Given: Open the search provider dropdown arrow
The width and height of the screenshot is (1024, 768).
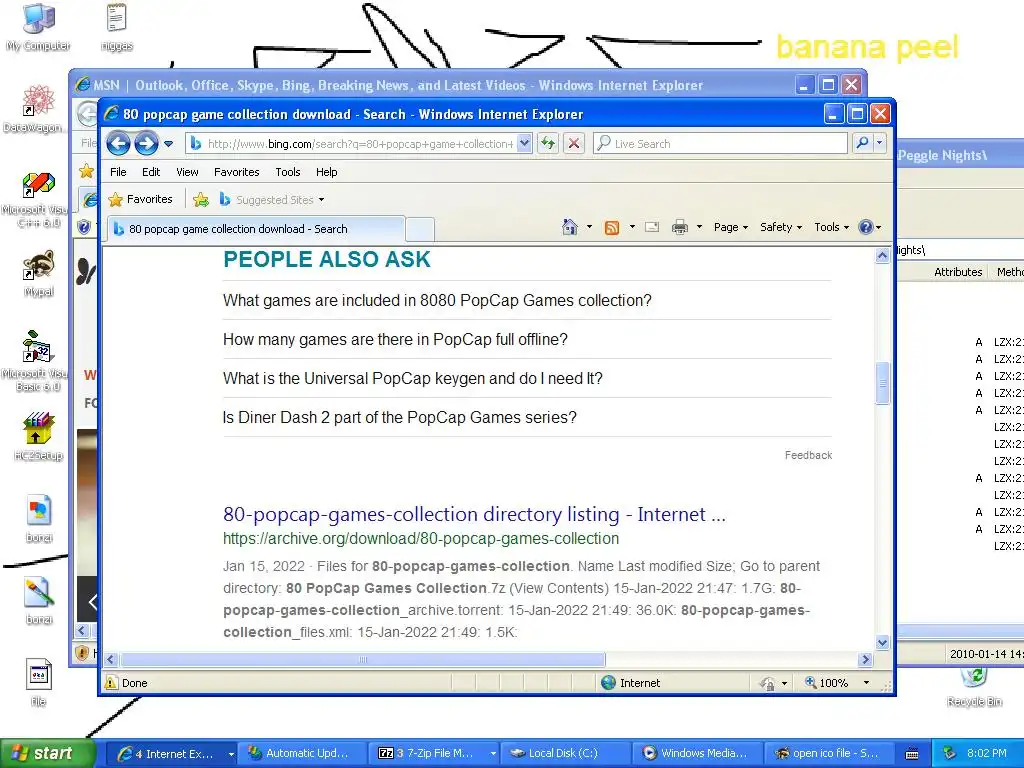Looking at the screenshot, I should (880, 143).
